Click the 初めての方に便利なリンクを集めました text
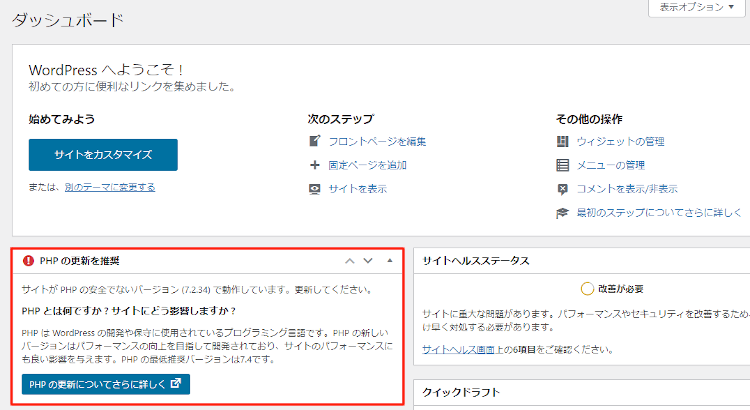Viewport: 750px width, 410px height. coord(132,87)
